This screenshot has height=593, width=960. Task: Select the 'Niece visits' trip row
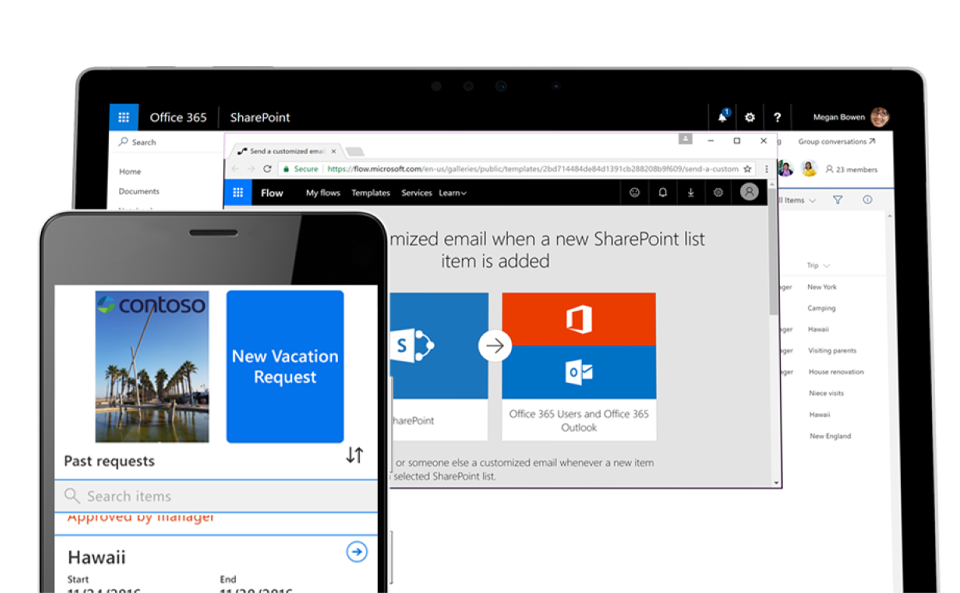826,393
